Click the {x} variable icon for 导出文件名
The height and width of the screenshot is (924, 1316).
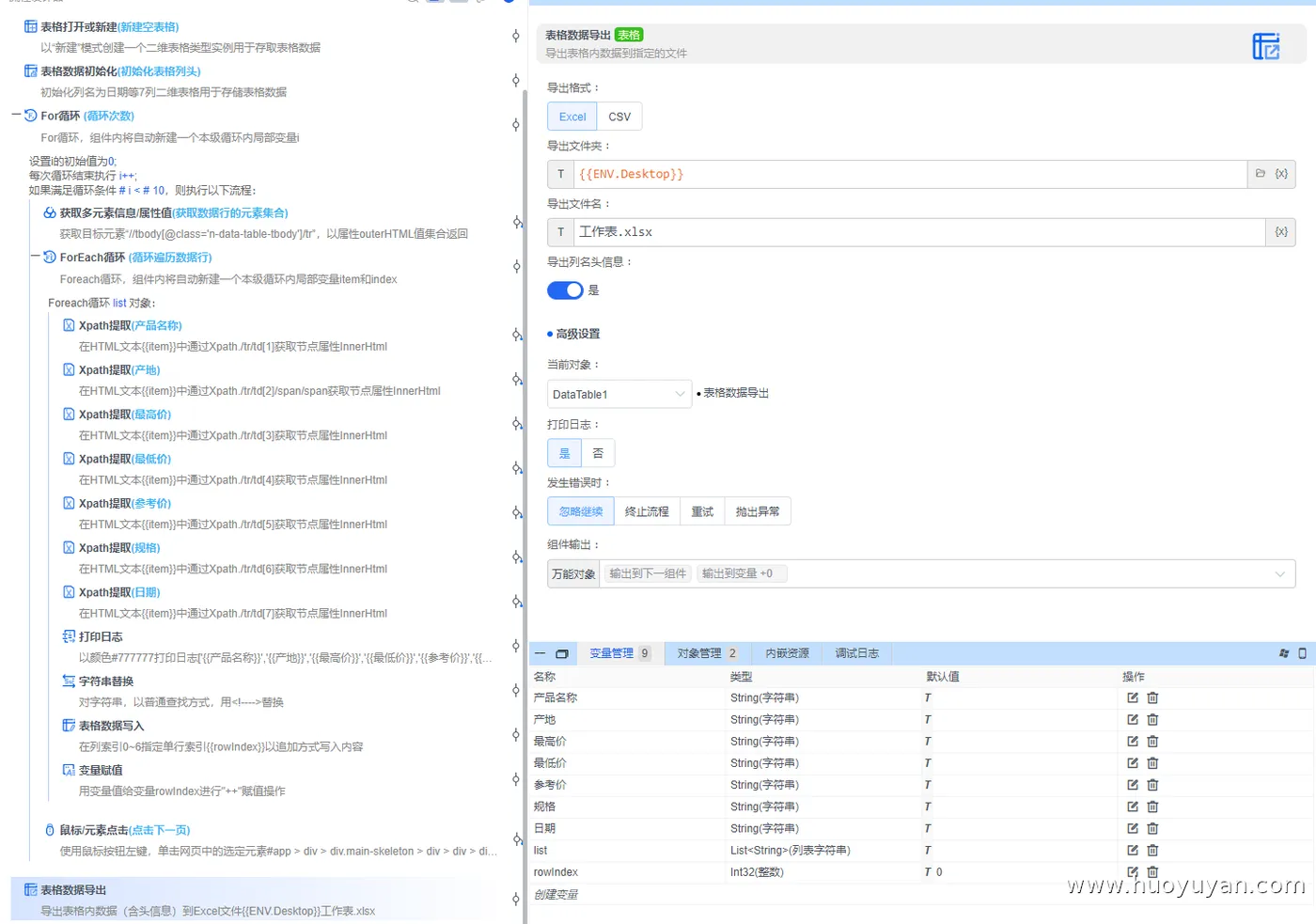point(1281,232)
